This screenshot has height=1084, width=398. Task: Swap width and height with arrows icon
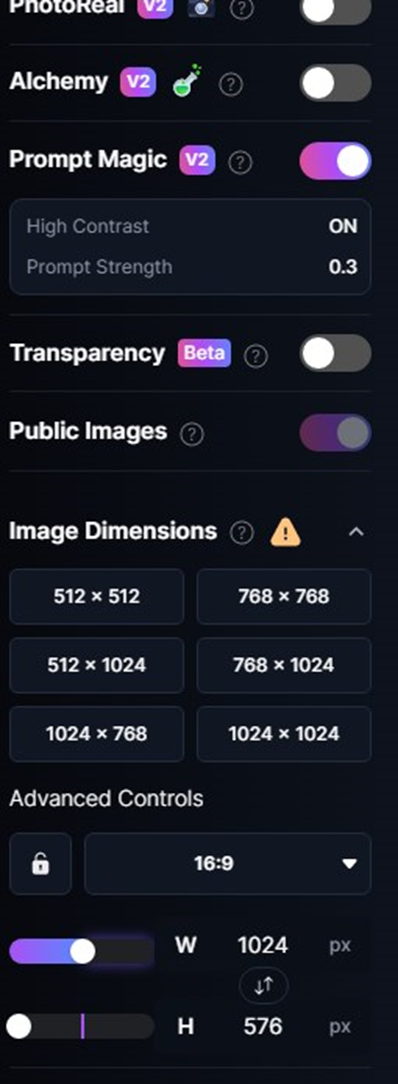coord(263,986)
